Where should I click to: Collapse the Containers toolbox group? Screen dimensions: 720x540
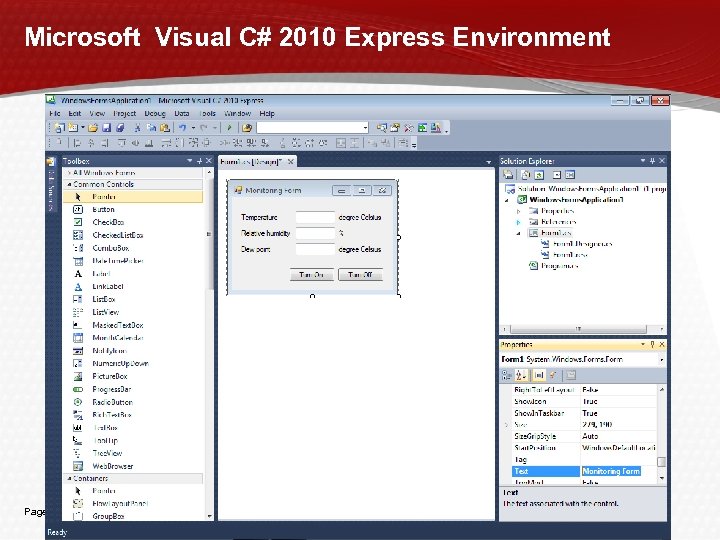point(69,478)
